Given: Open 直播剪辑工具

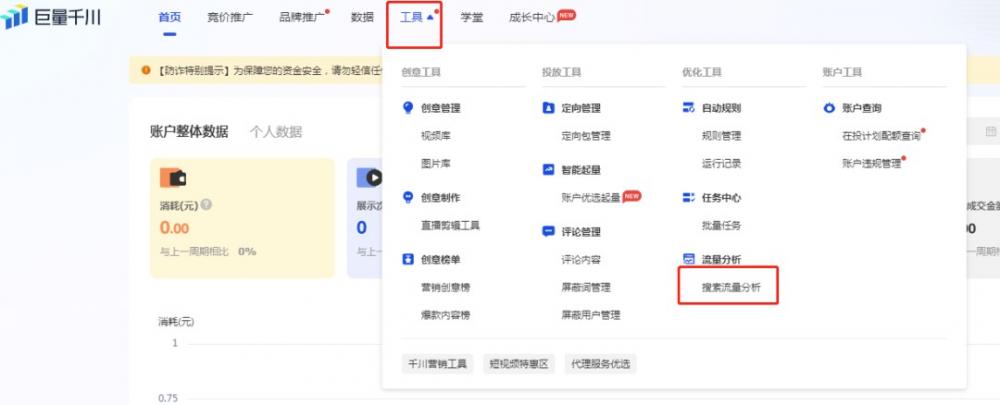Looking at the screenshot, I should coord(450,225).
